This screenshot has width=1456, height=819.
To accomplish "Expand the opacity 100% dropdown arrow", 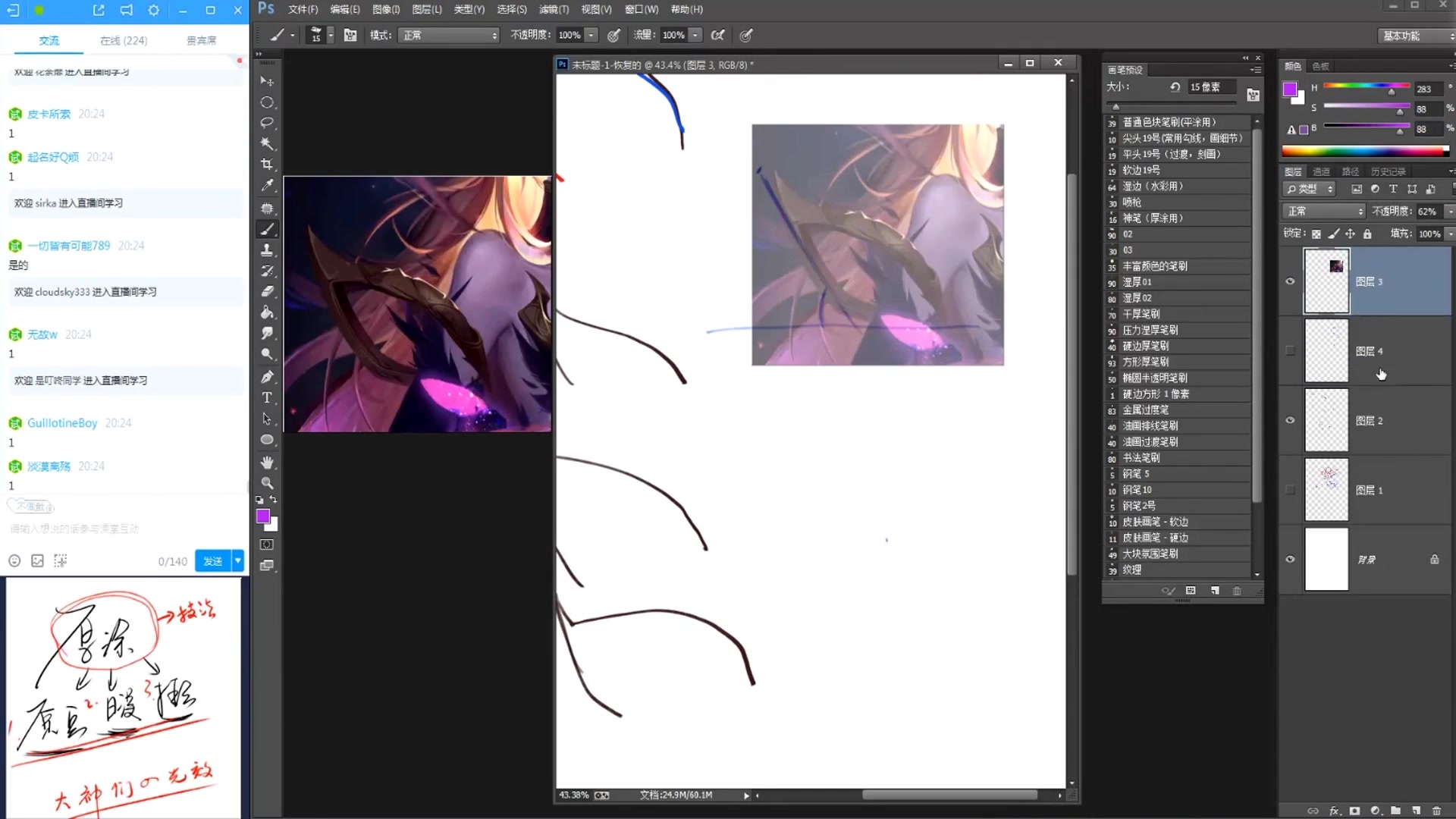I will (x=591, y=35).
